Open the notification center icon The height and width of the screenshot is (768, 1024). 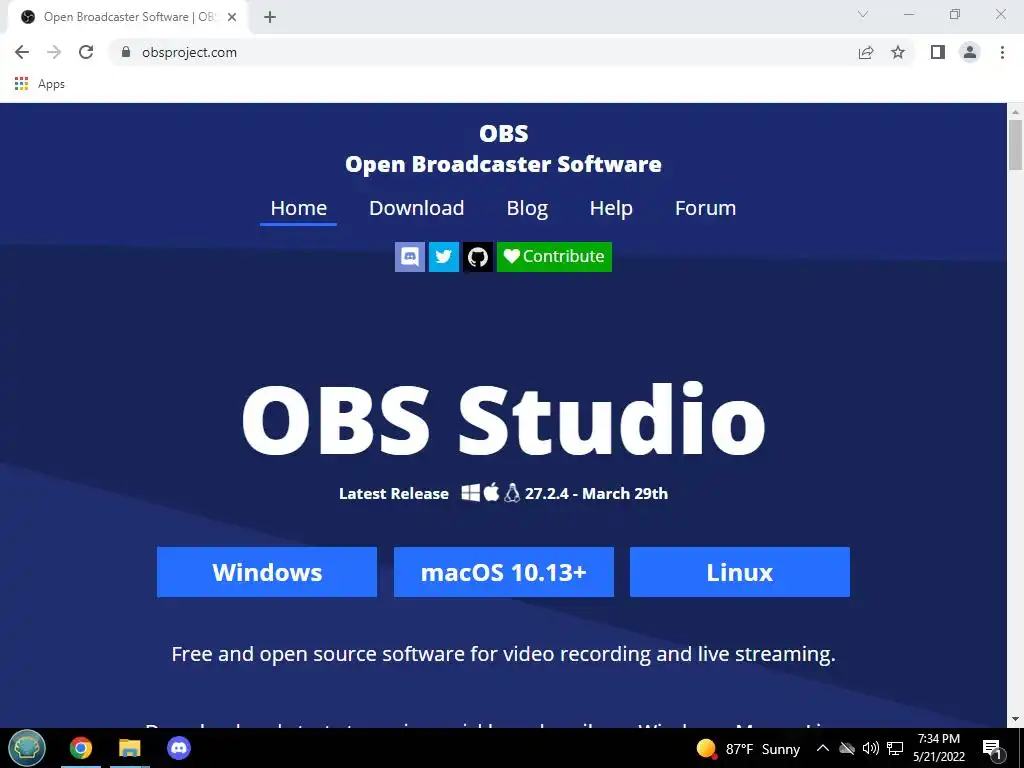coord(992,748)
